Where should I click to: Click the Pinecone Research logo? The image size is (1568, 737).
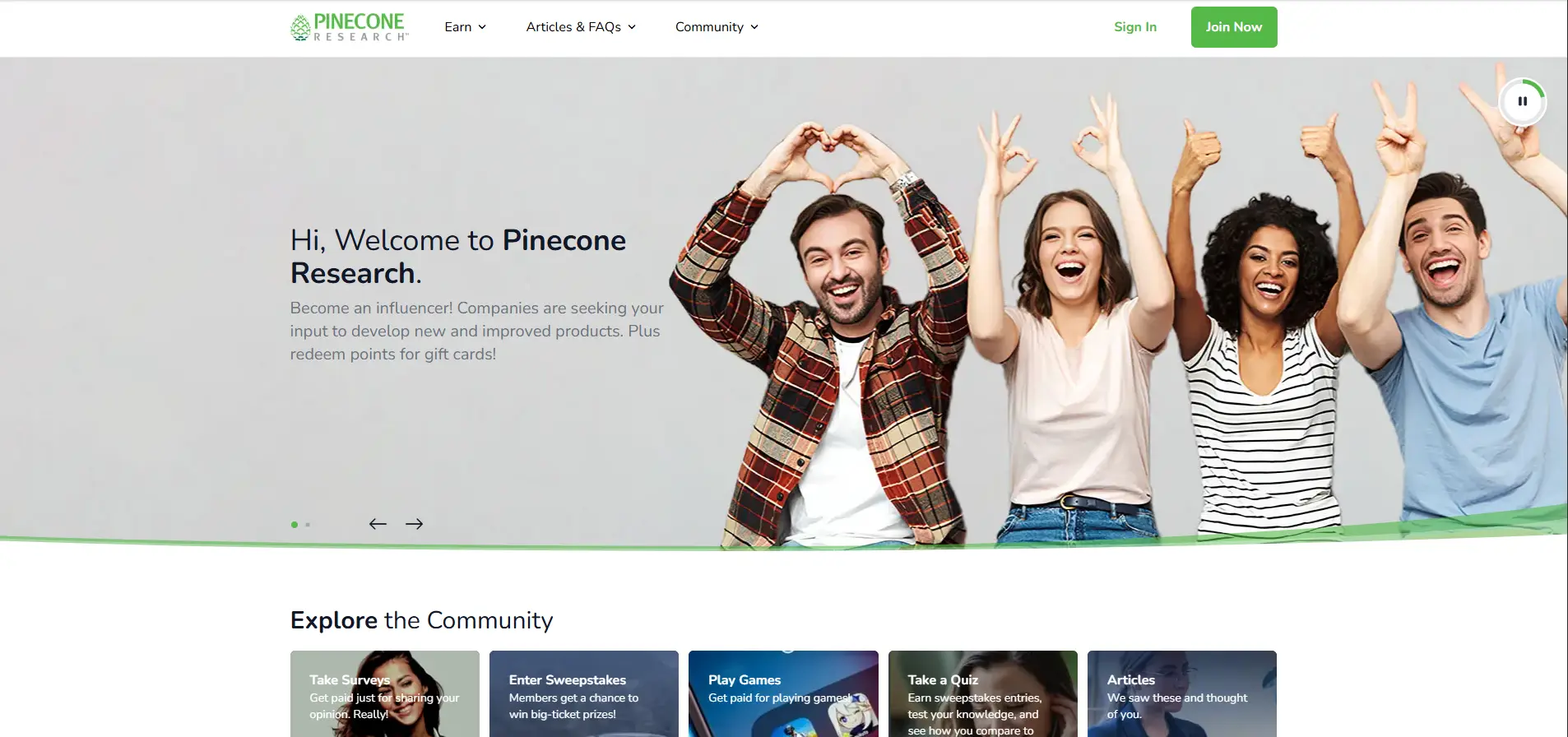(x=350, y=27)
